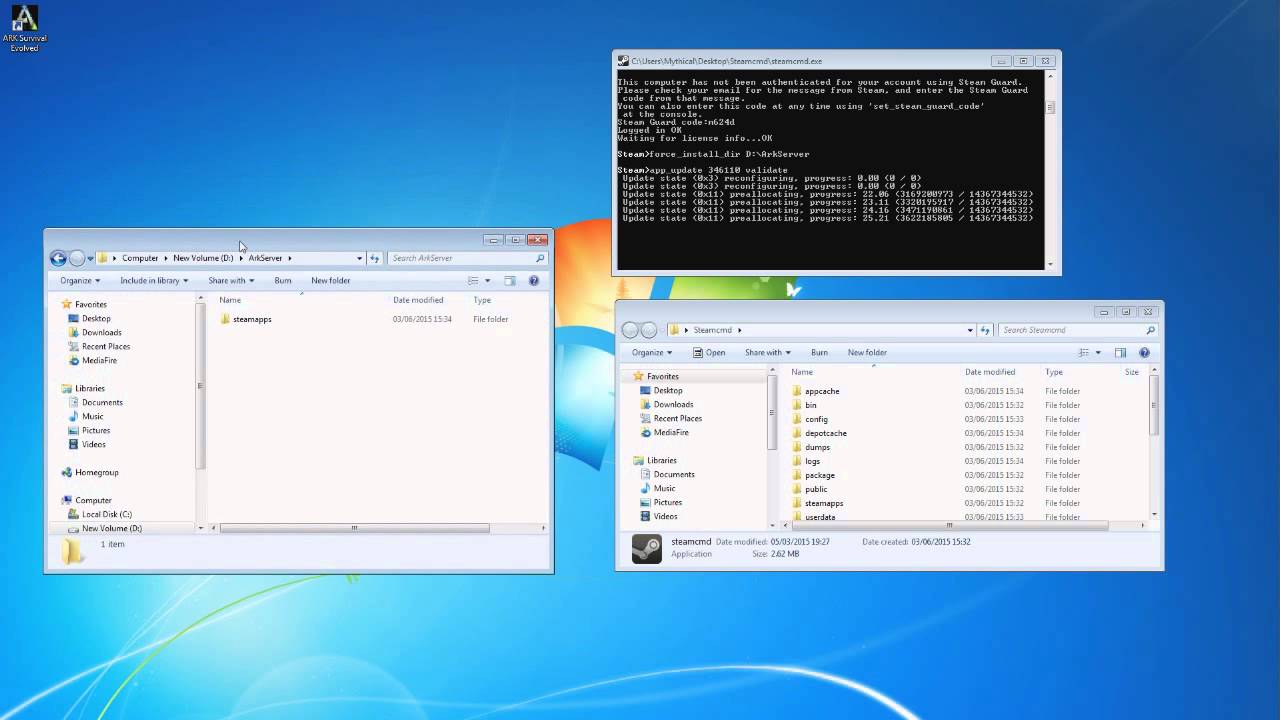
Task: Open Include in library dropdown in ArkServer
Action: pyautogui.click(x=154, y=281)
